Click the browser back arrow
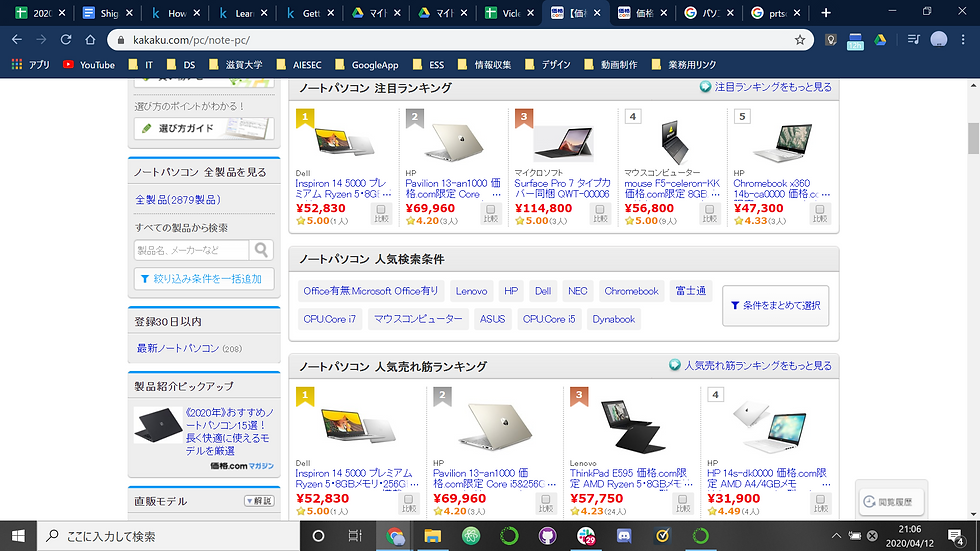This screenshot has width=980, height=551. (17, 39)
